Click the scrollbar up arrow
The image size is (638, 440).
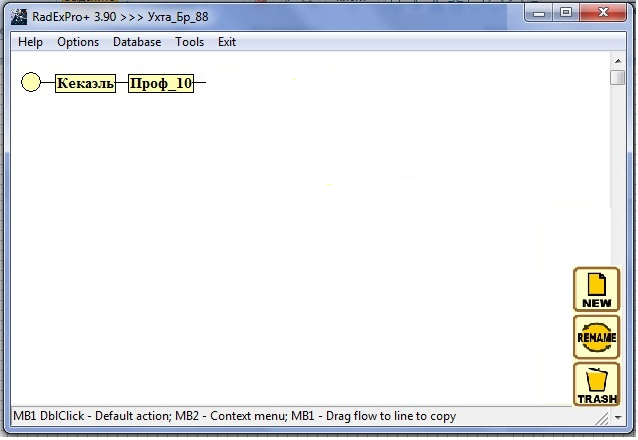618,61
